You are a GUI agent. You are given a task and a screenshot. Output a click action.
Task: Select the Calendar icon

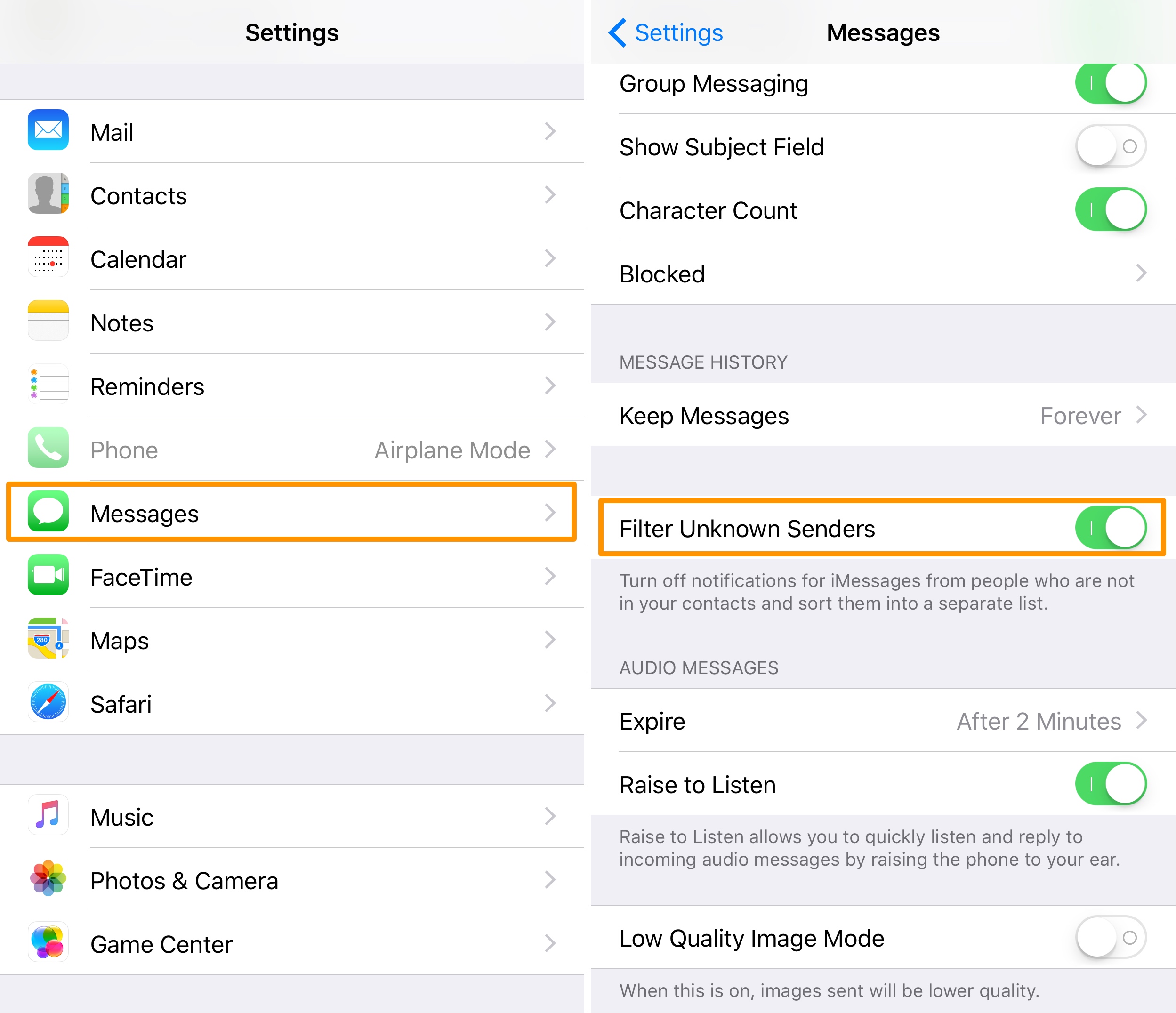click(48, 257)
